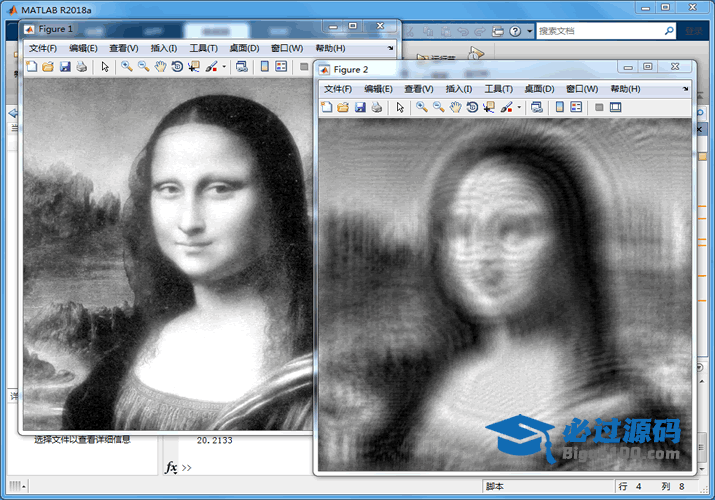This screenshot has height=500, width=715.
Task: Open file icon in Figure 1 toolbar
Action: [48, 67]
